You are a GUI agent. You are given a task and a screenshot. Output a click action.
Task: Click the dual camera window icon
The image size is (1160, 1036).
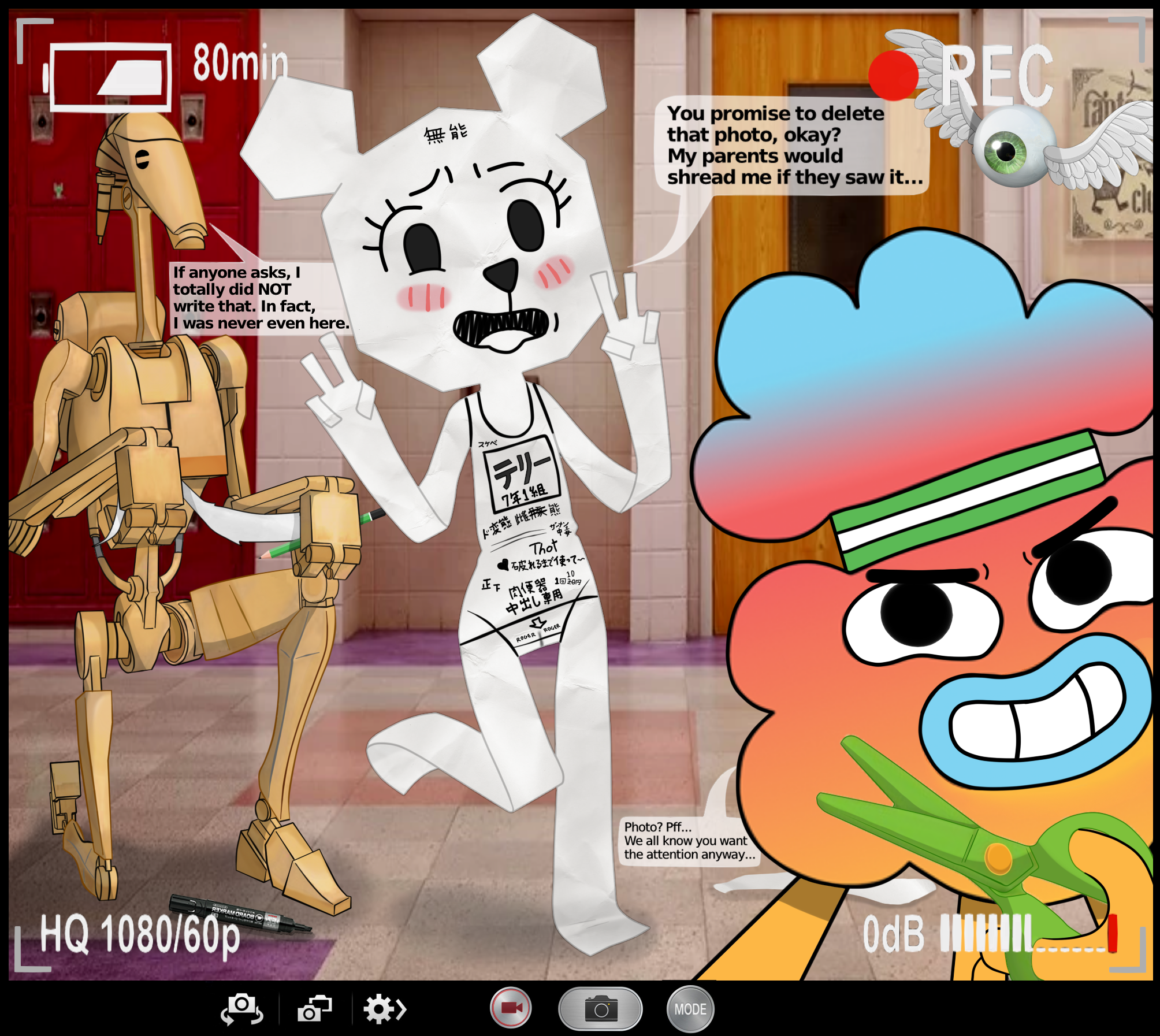(x=314, y=1009)
